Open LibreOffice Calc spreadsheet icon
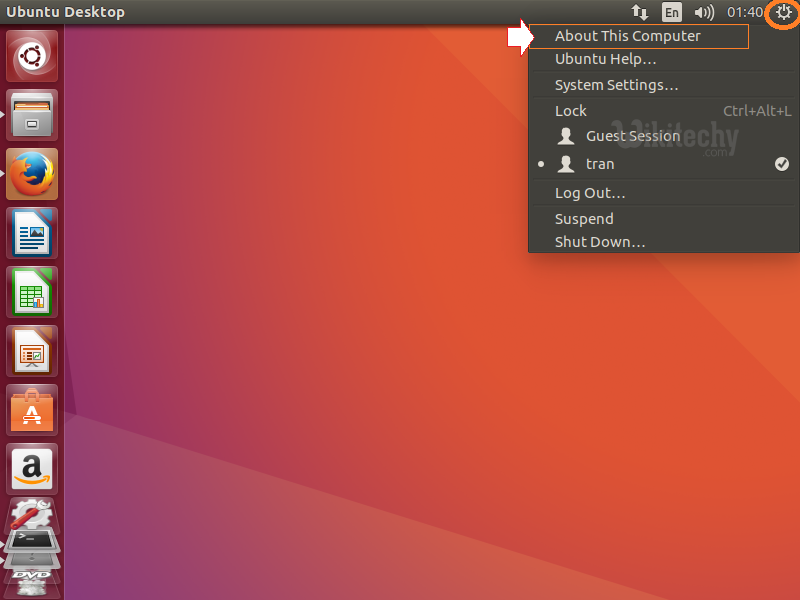The width and height of the screenshot is (800, 600). point(33,292)
